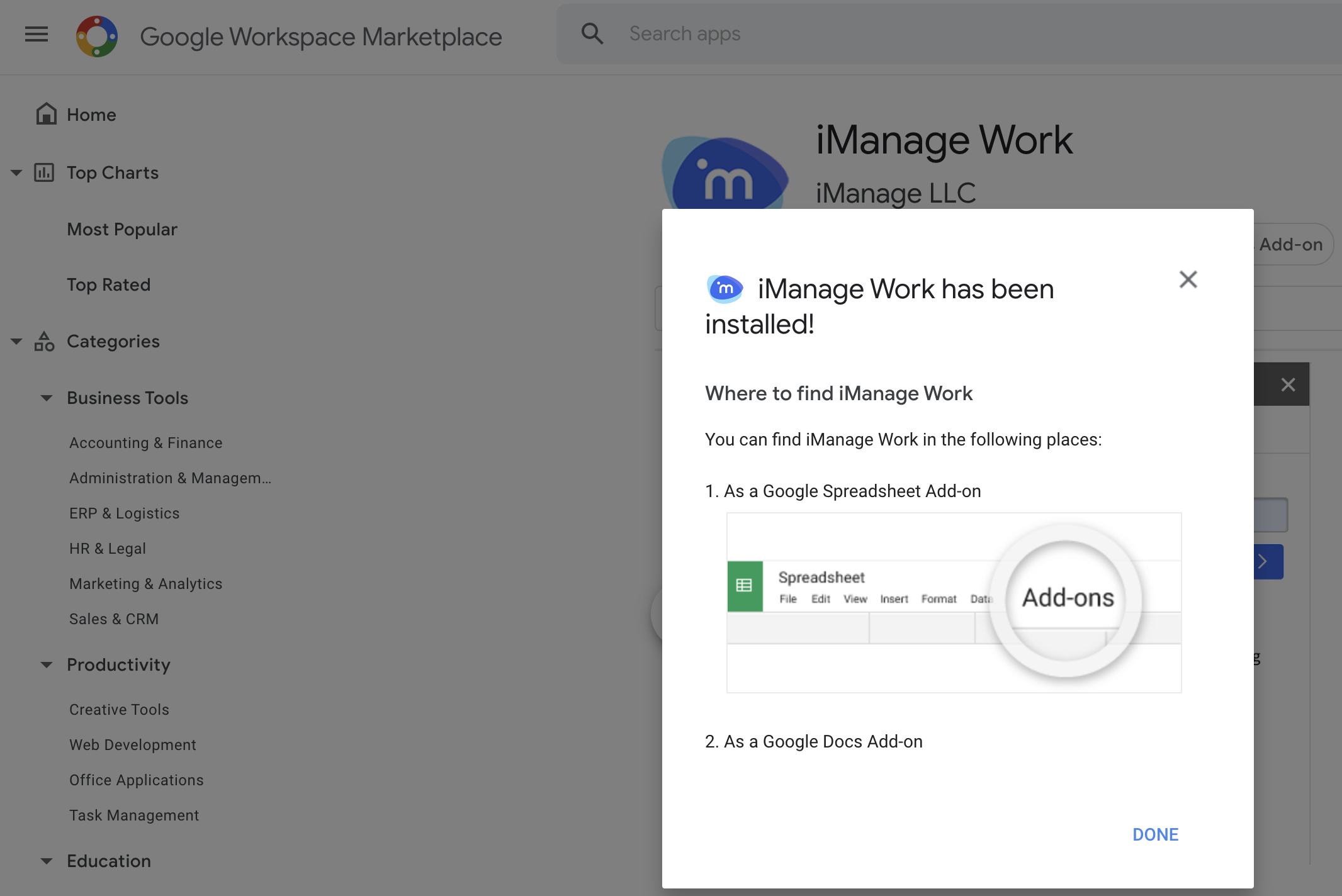The height and width of the screenshot is (896, 1342).
Task: Open Most Popular chart
Action: (x=122, y=229)
